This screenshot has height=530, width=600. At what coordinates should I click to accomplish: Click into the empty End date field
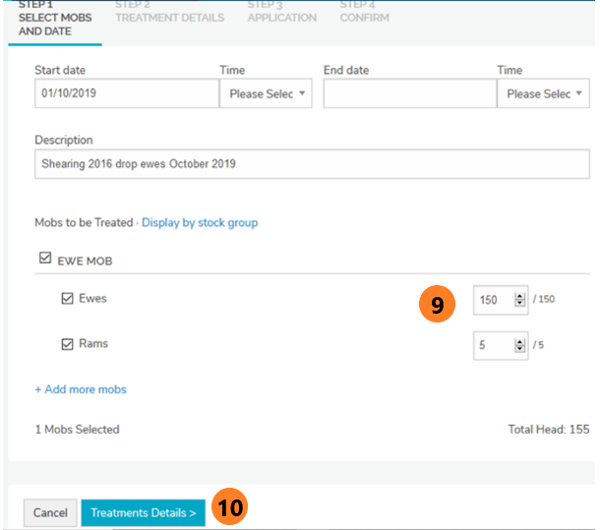(409, 94)
